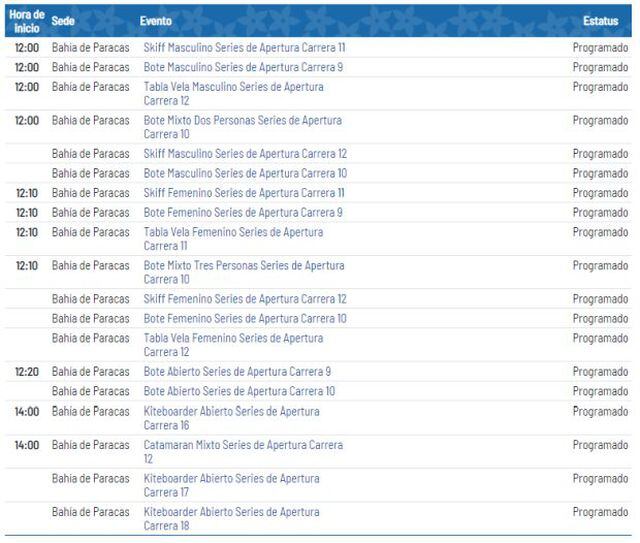640x543 pixels.
Task: Open Bote Masculino Carrera 10 link
Action: 245,173
